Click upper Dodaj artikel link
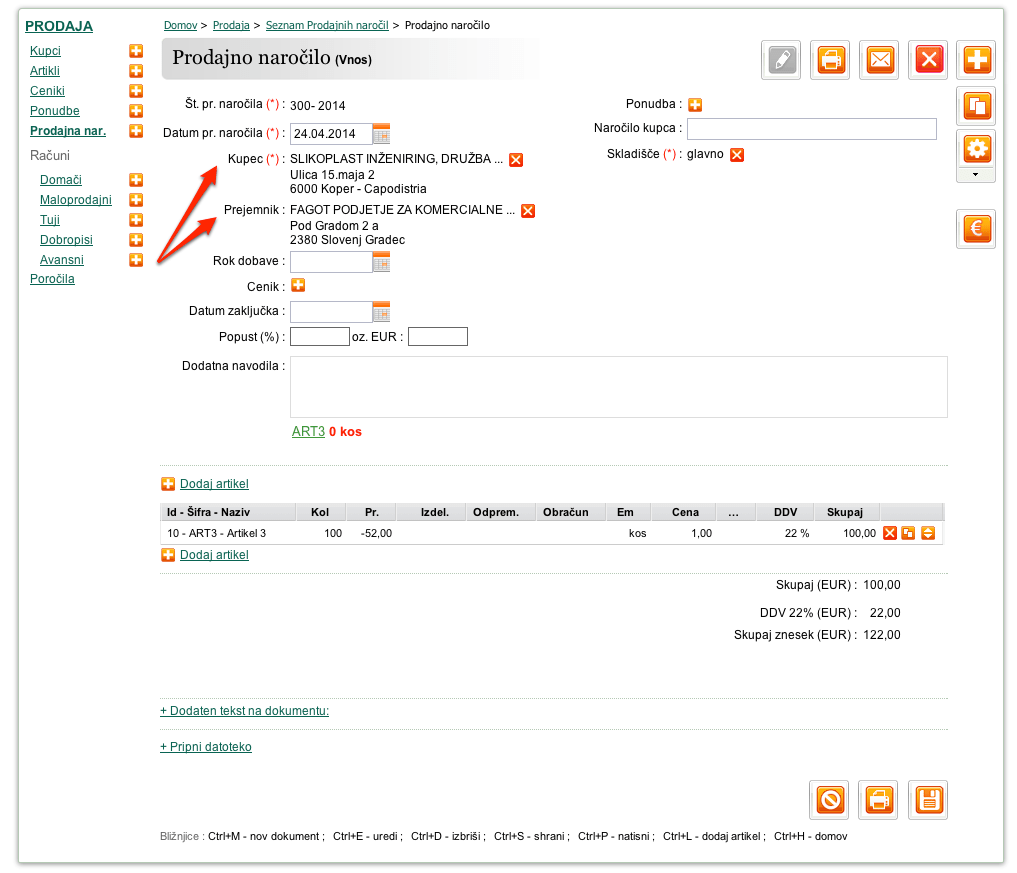 point(214,484)
